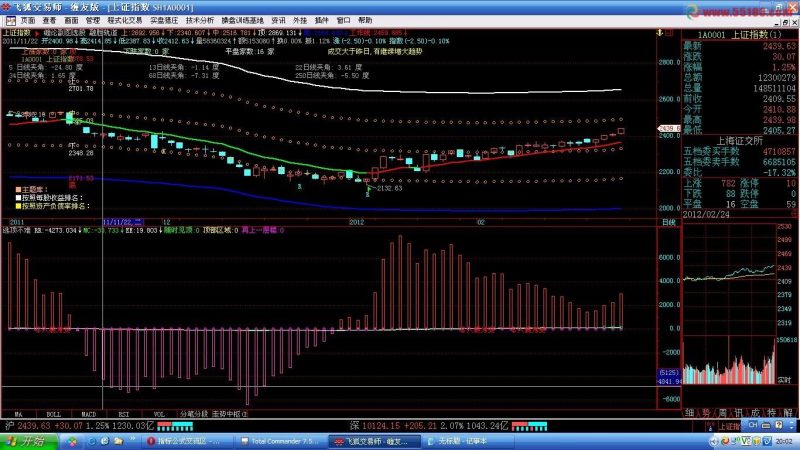800x450 pixels.
Task: Click the 沪 index quote in status bar
Action: click(x=79, y=426)
